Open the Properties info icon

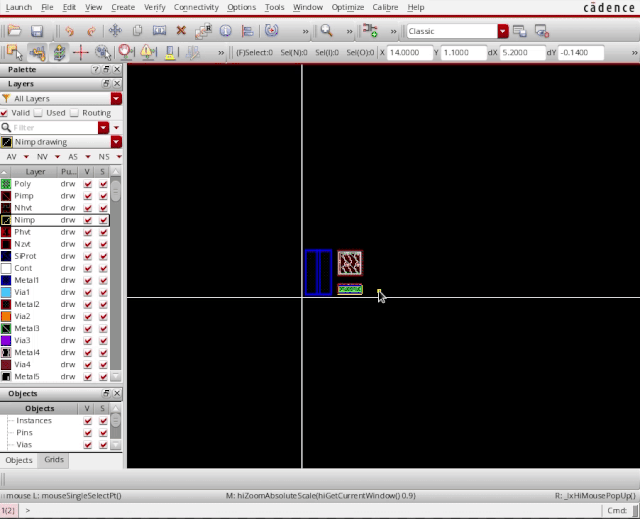[225, 31]
